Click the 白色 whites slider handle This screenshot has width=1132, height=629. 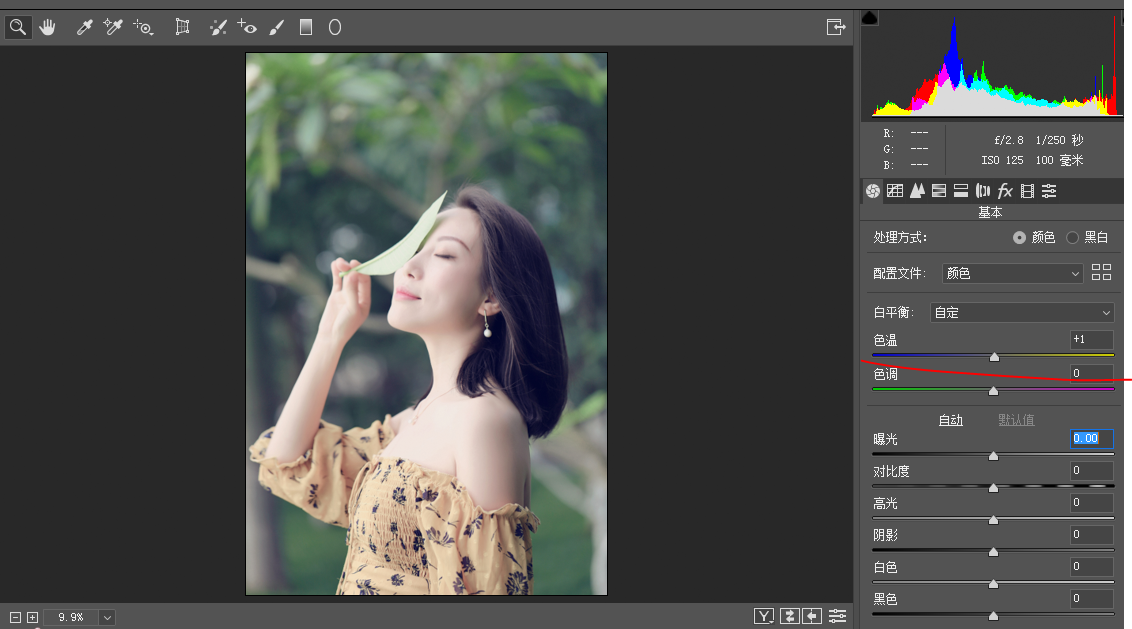(x=993, y=584)
